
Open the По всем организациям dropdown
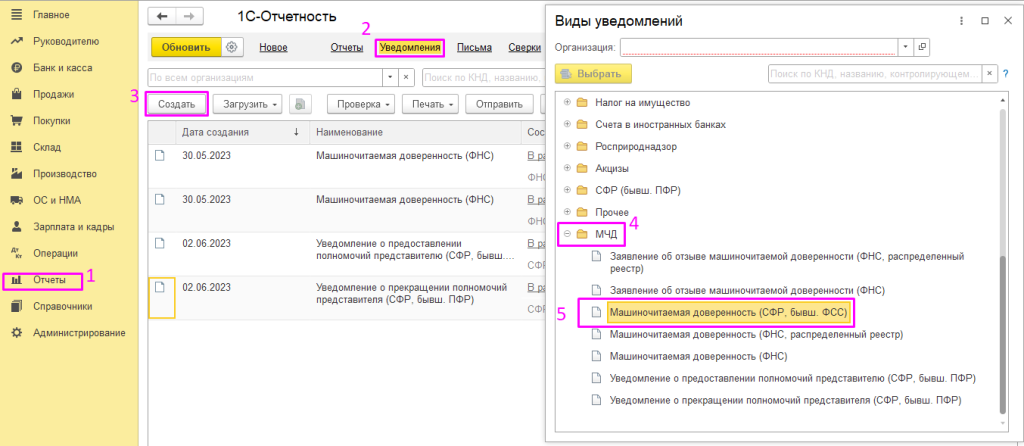[391, 77]
